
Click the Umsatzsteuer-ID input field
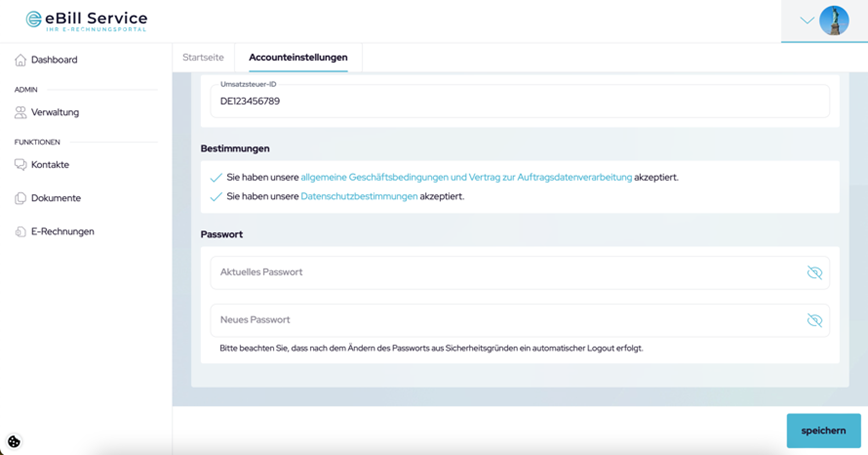coord(500,101)
